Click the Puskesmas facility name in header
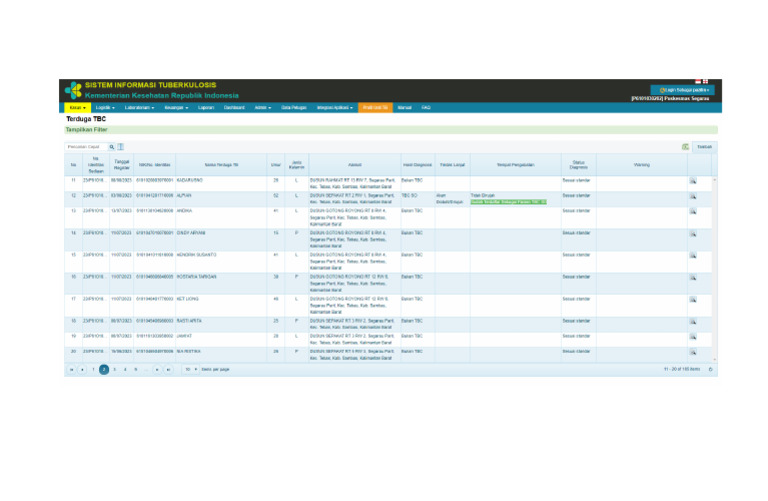 (x=670, y=98)
